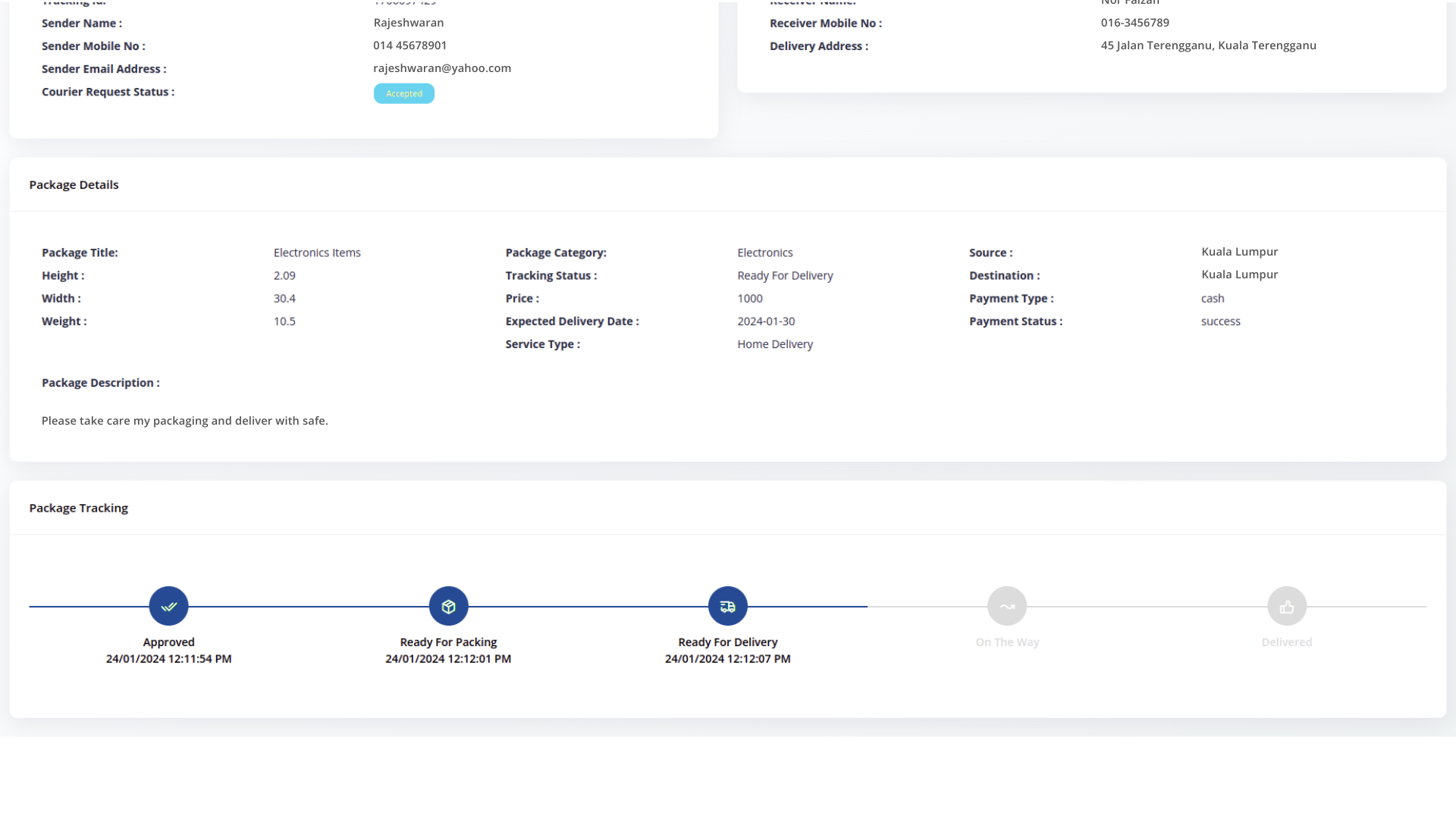Click the Ready For Delivery timestamp
Image resolution: width=1456 pixels, height=819 pixels.
[x=727, y=659]
